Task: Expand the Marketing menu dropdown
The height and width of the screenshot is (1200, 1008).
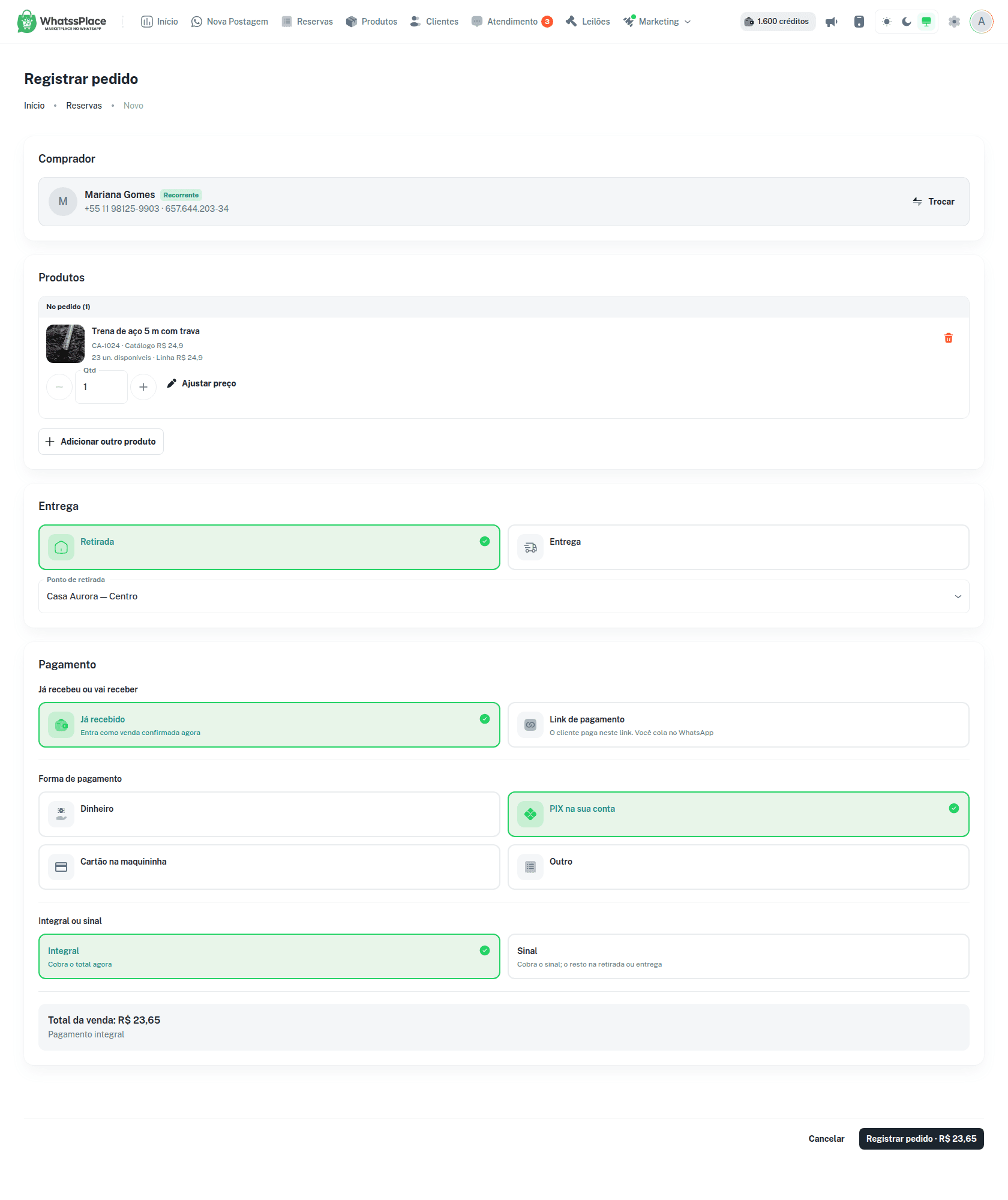Action: click(657, 22)
